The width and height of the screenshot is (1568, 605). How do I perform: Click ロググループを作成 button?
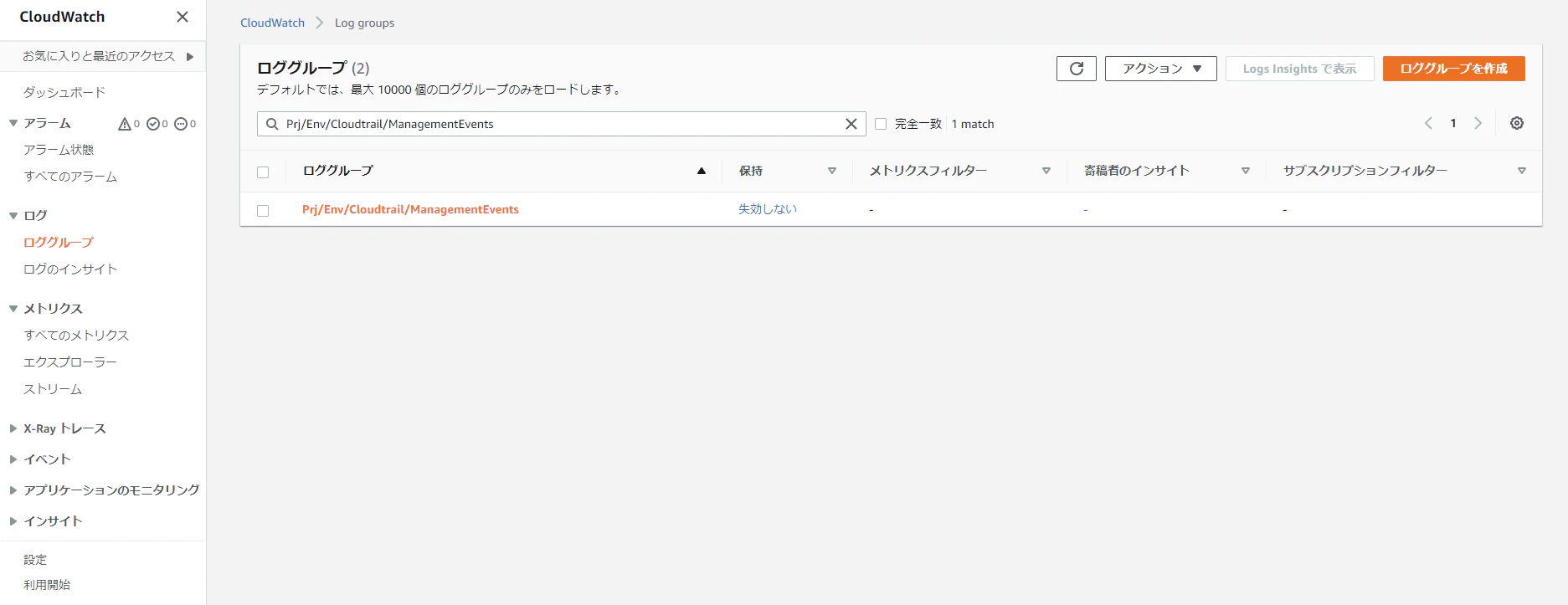click(1454, 69)
